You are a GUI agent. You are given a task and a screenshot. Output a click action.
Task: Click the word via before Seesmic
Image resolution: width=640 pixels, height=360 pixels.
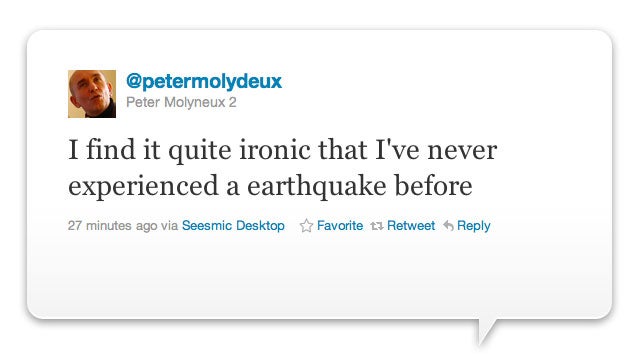[x=169, y=226]
